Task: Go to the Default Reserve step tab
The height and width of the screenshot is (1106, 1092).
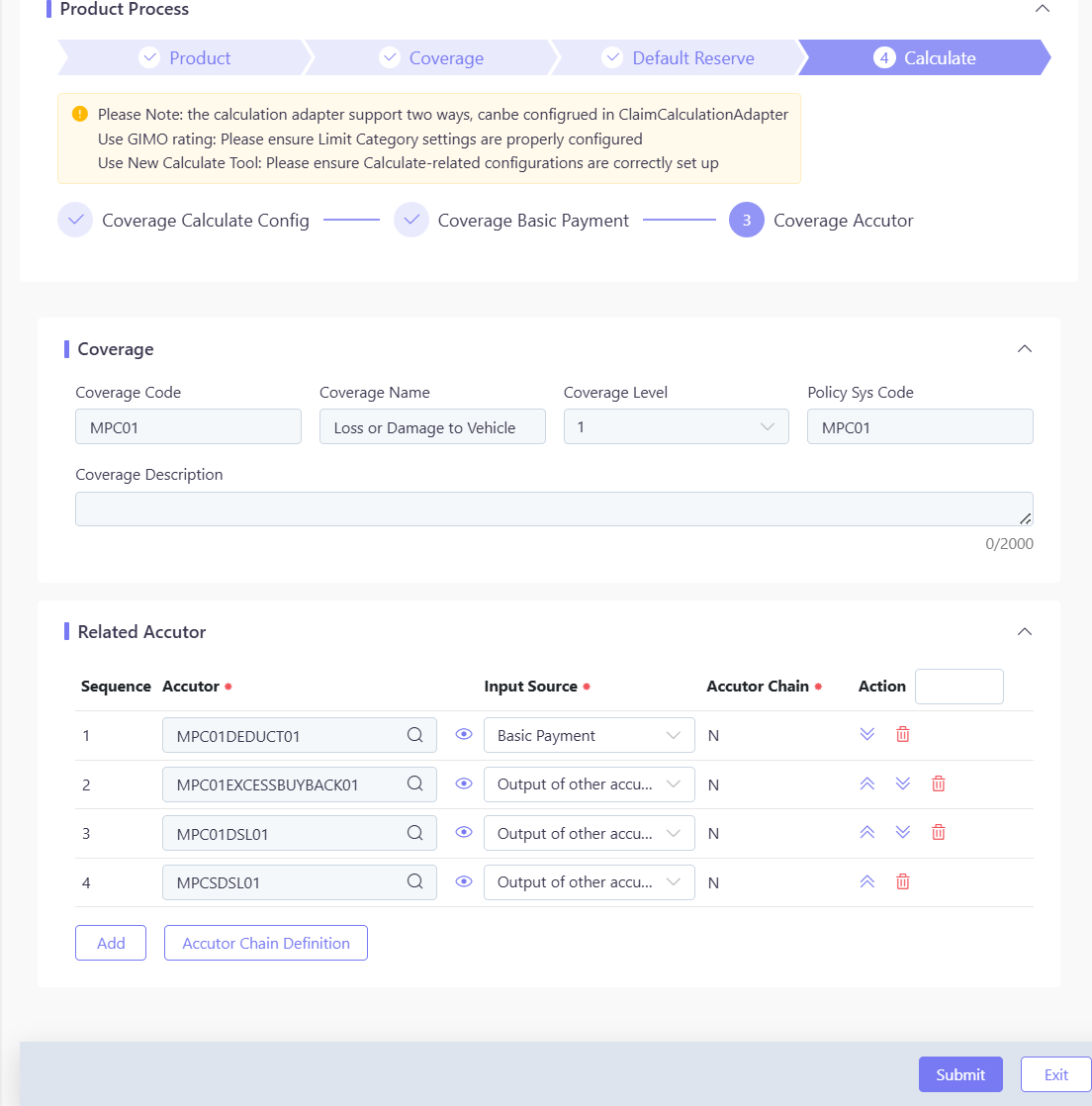Action: [x=678, y=57]
